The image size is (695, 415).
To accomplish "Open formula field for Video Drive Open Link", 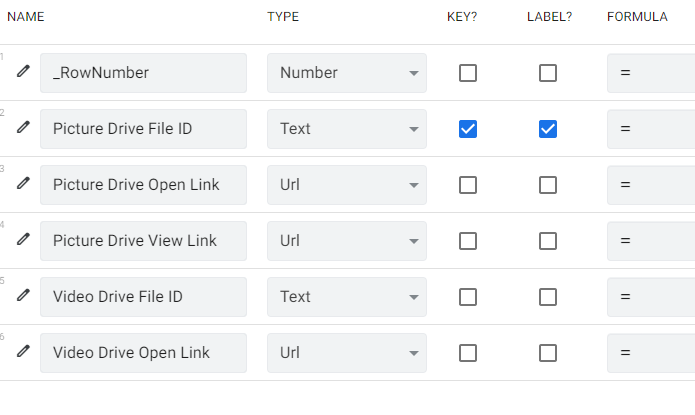I will 651,353.
